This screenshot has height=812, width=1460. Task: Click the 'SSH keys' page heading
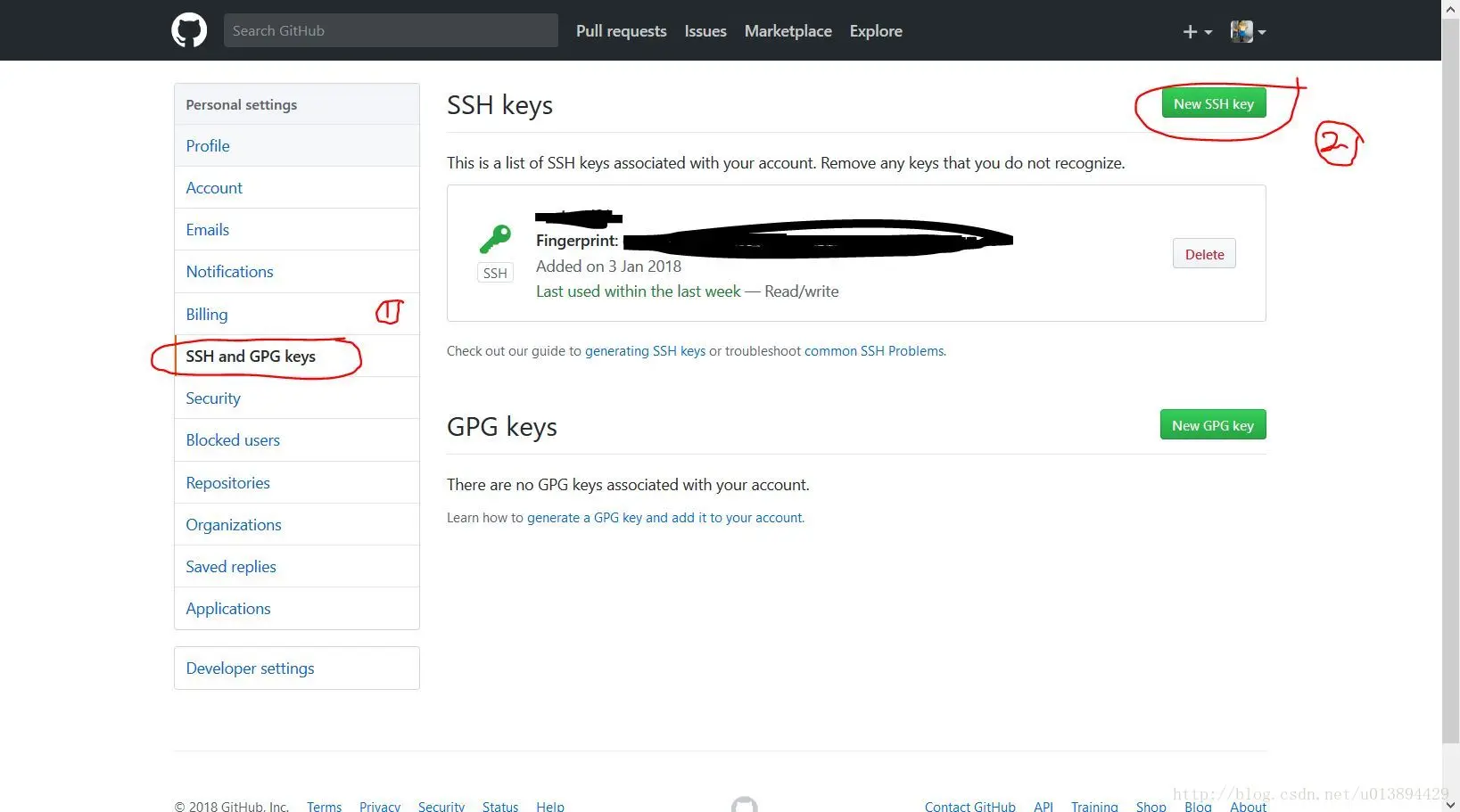[499, 105]
